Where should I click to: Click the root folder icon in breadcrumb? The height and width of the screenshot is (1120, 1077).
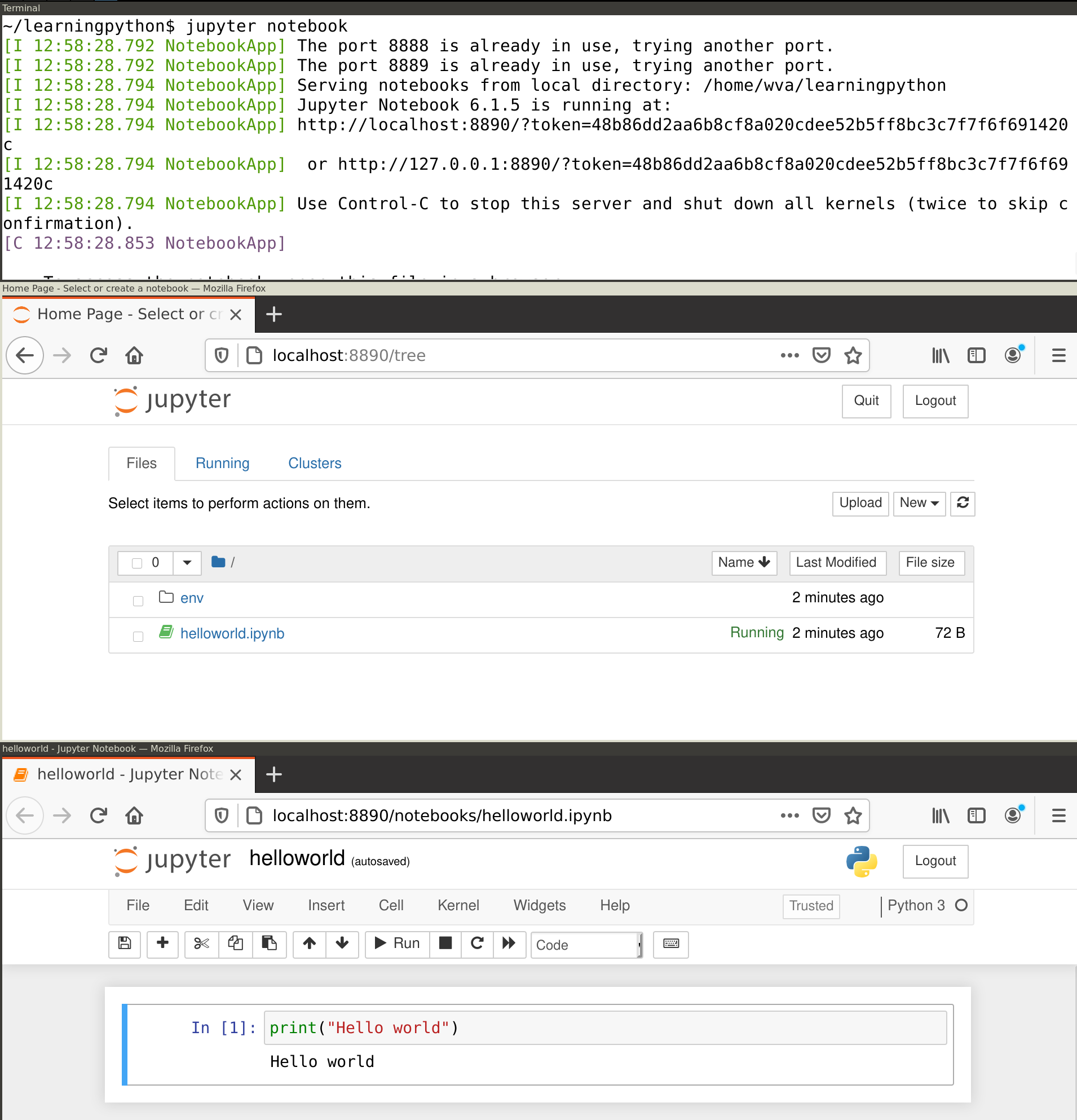click(x=218, y=562)
